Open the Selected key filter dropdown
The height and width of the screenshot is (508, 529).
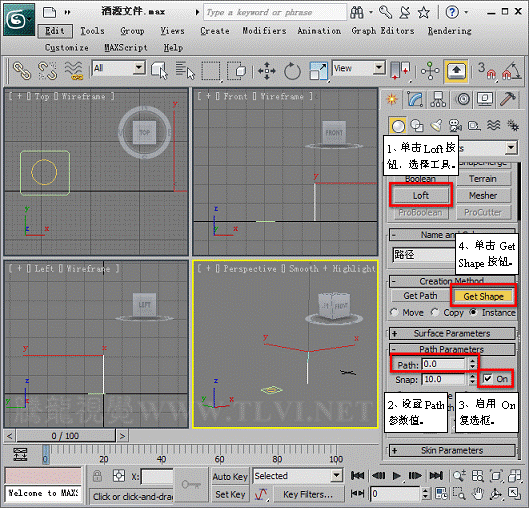298,476
